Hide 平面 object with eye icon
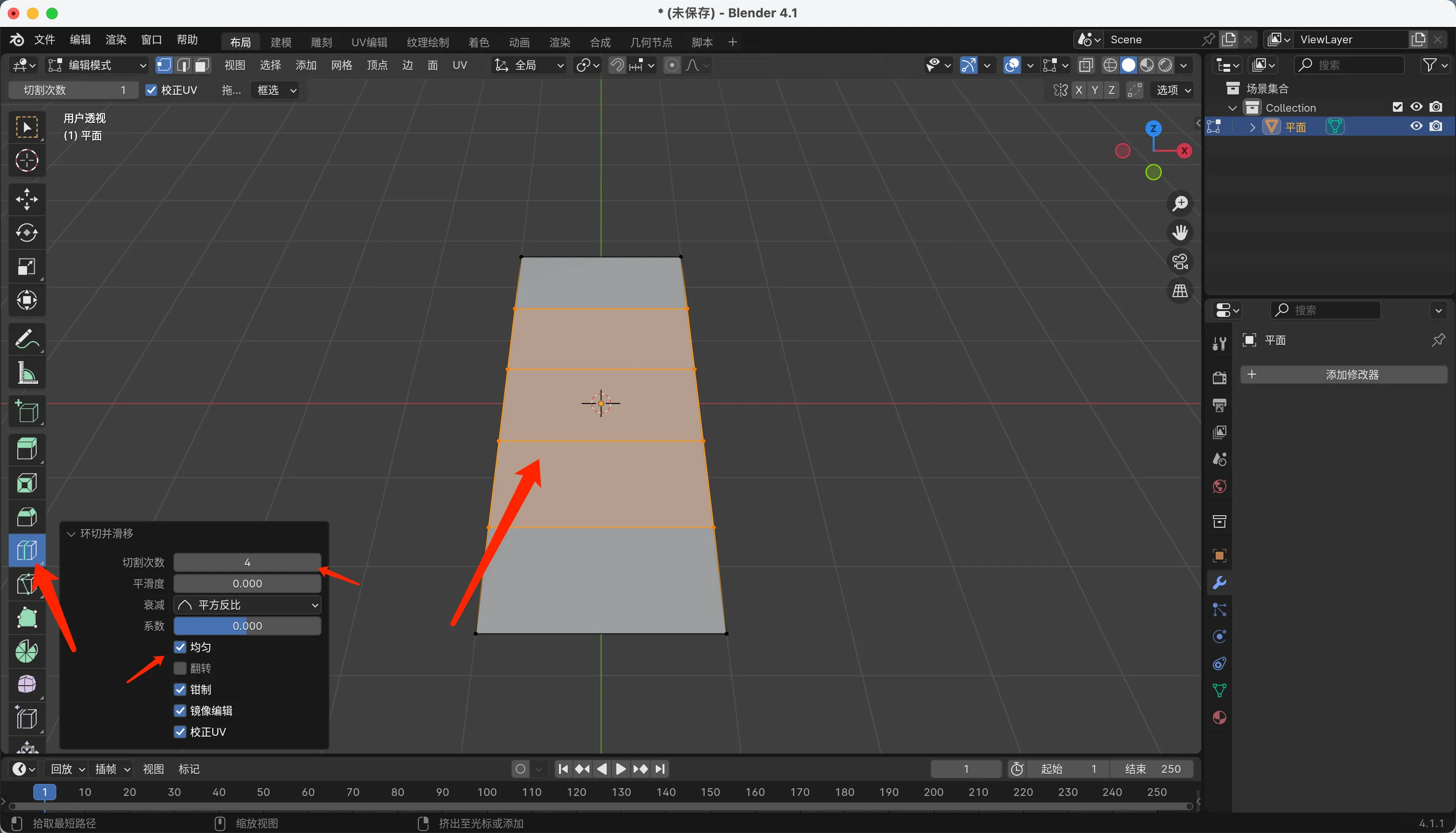 1416,127
